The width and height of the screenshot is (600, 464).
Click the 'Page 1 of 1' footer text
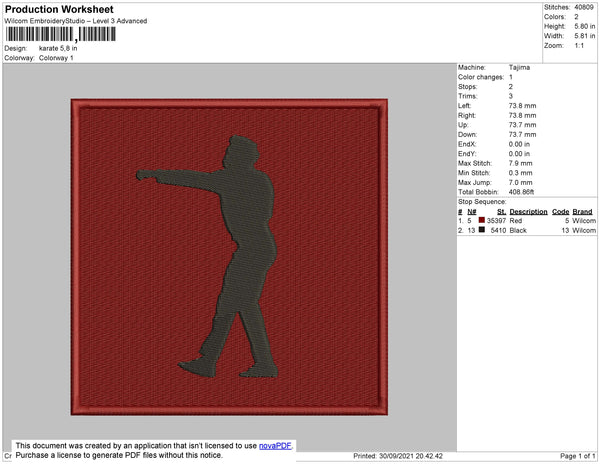pos(578,456)
